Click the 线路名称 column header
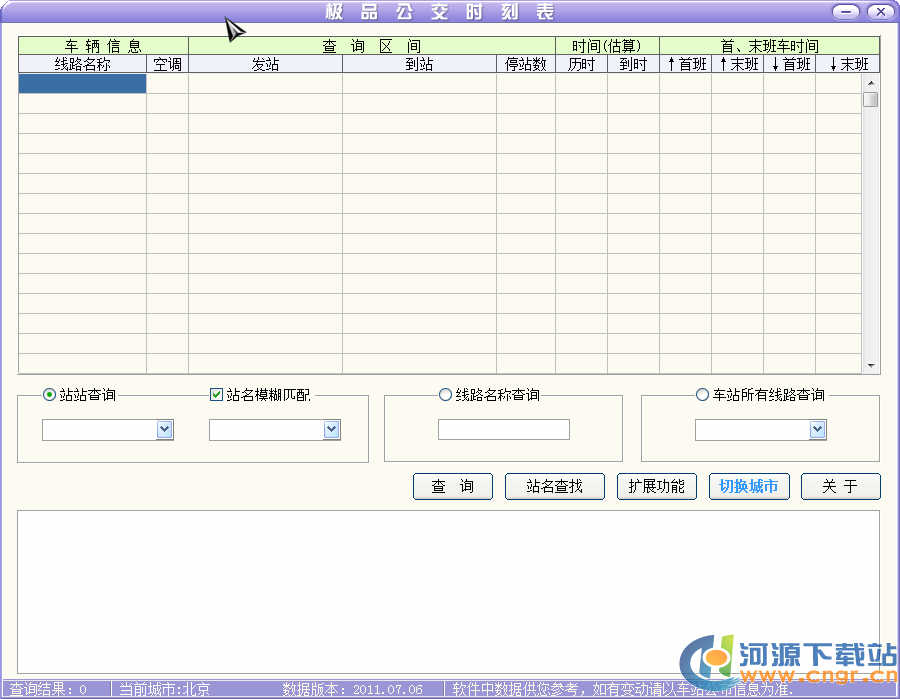The width and height of the screenshot is (900, 699). click(82, 64)
